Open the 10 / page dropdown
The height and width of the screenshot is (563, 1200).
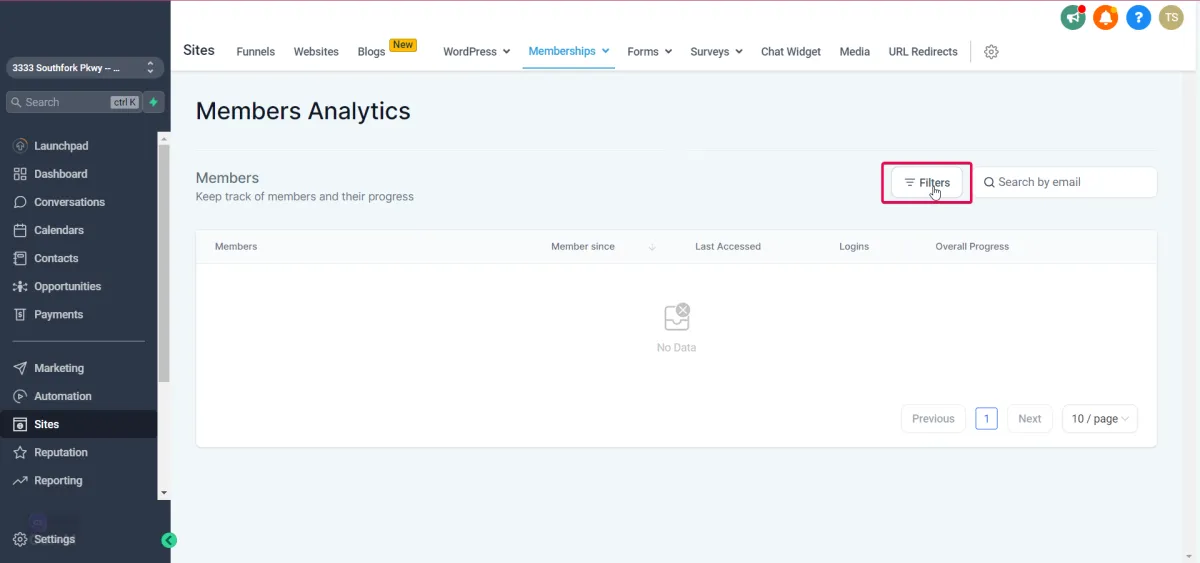[1100, 419]
